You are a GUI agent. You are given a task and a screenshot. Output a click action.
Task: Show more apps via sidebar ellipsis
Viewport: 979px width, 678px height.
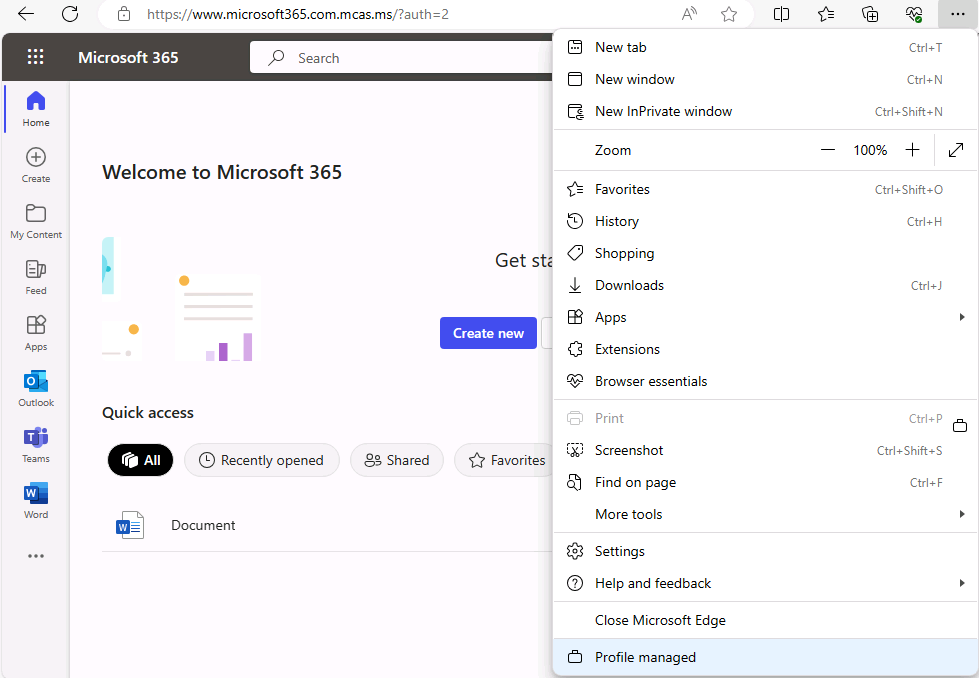click(36, 556)
